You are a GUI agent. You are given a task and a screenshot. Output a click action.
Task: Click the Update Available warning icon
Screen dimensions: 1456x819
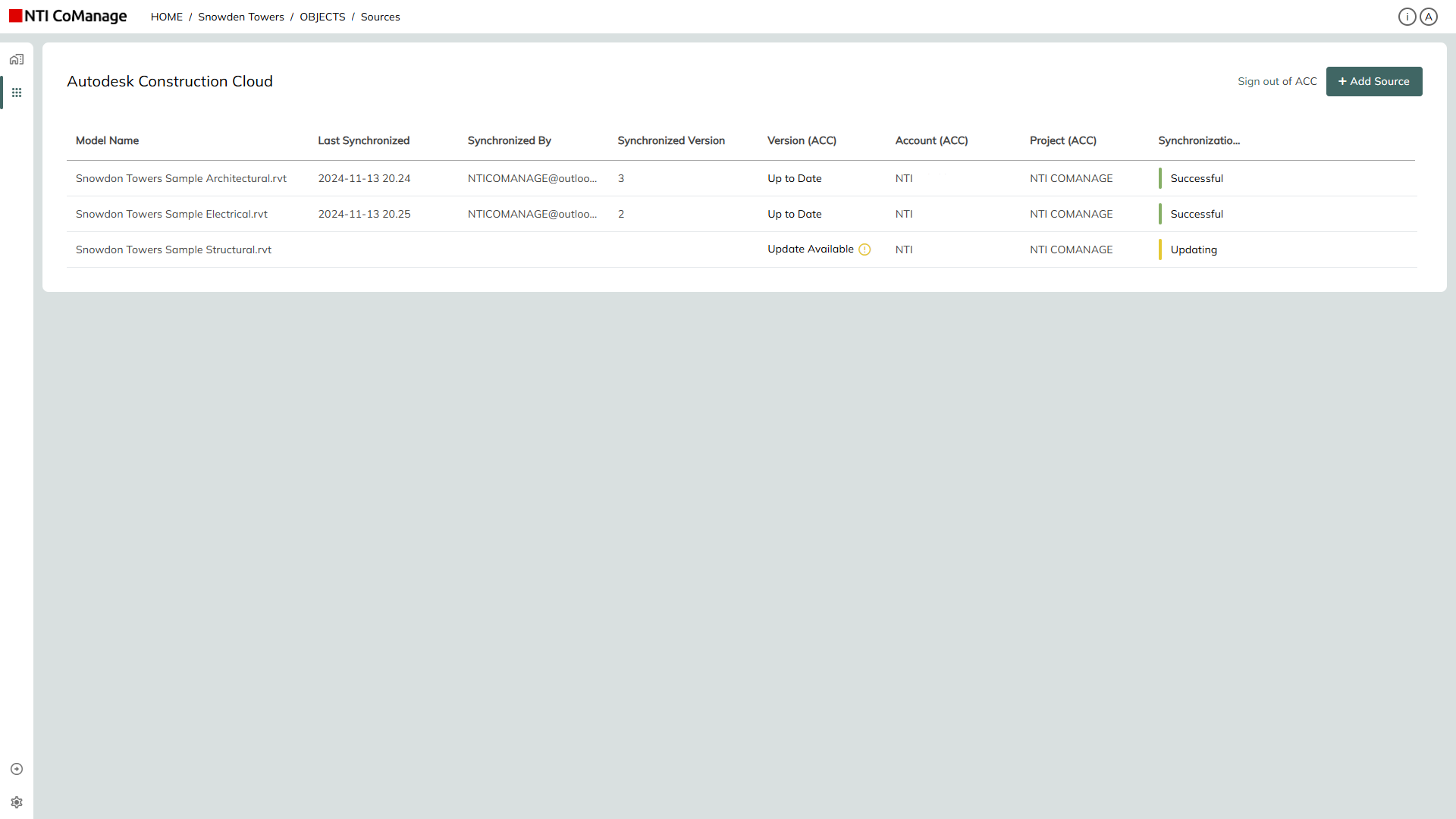point(864,249)
